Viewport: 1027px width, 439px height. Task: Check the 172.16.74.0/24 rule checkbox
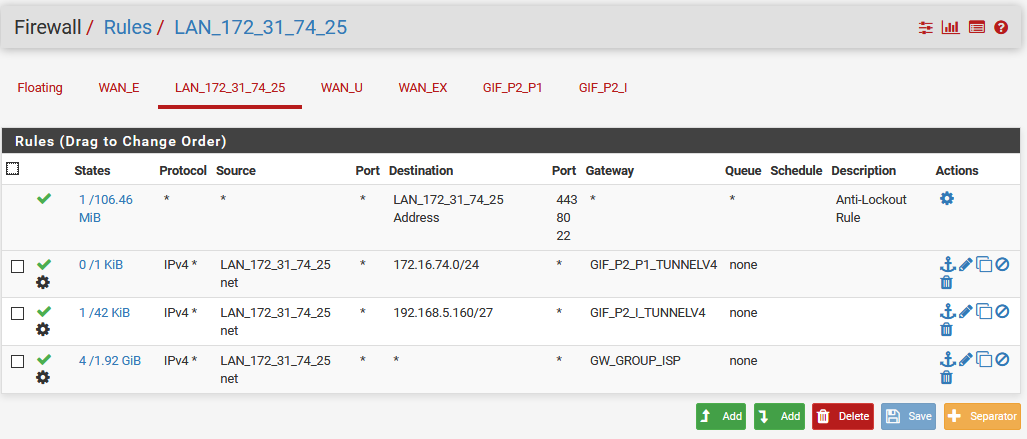point(17,266)
